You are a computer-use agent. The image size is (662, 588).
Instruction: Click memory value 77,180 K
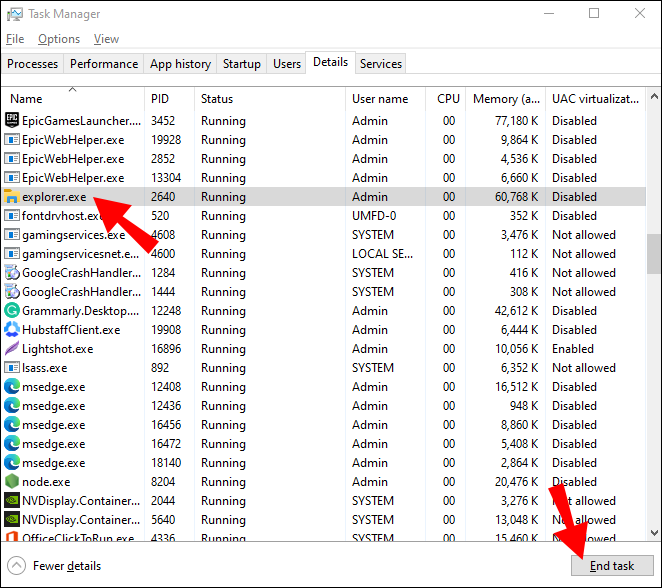click(516, 121)
